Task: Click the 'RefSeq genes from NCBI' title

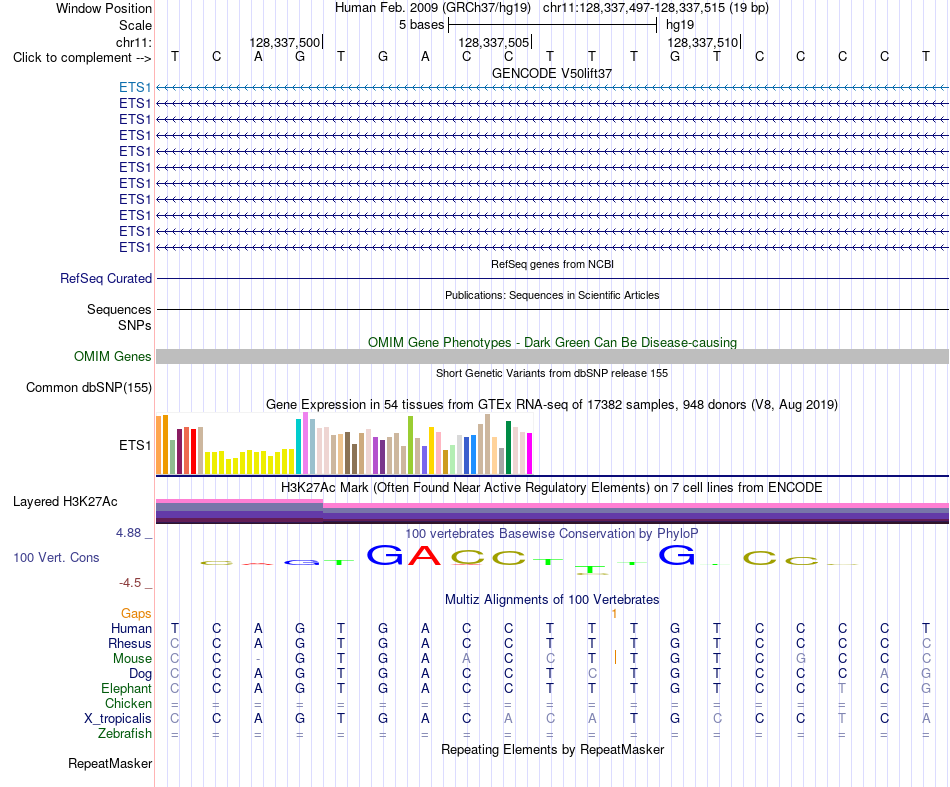Action: pos(552,264)
